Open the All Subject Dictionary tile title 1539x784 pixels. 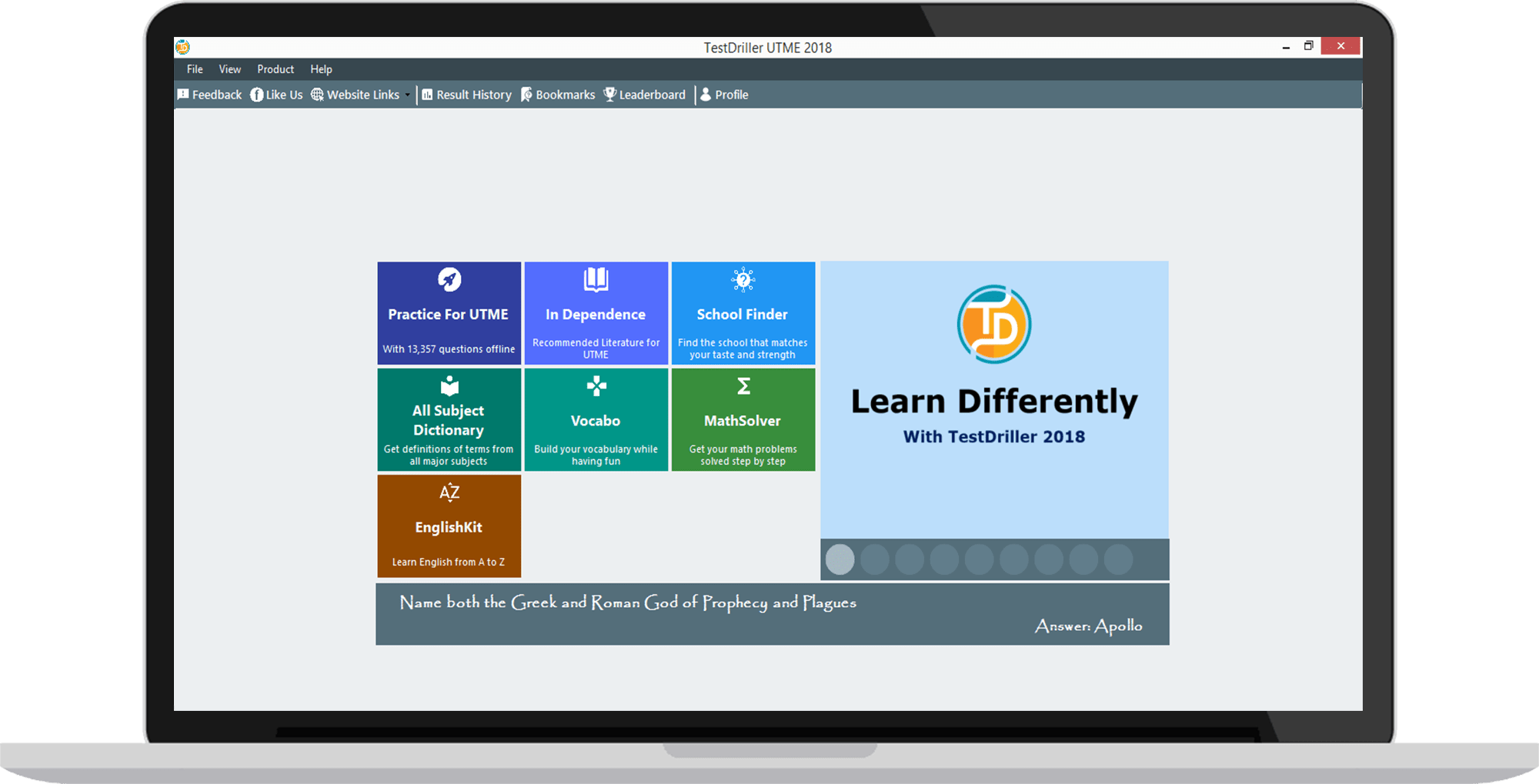(x=449, y=420)
